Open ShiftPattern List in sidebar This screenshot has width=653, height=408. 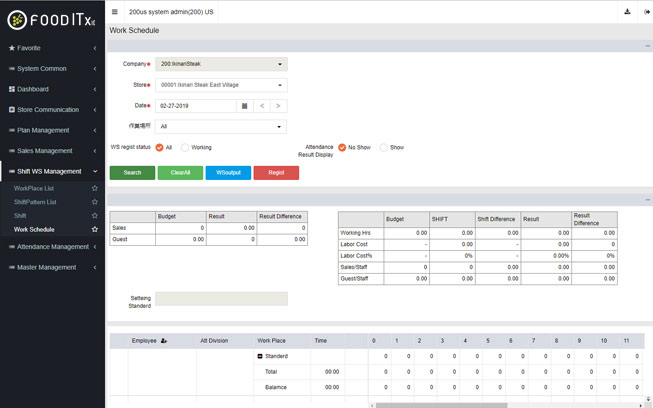[35, 202]
